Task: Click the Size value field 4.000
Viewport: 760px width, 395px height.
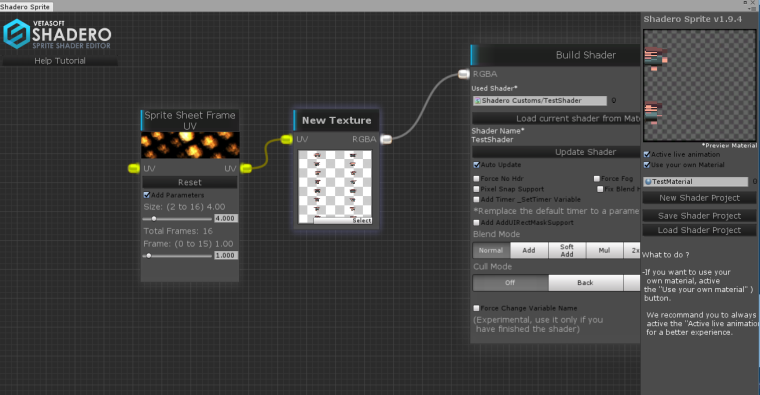Action: pos(225,219)
